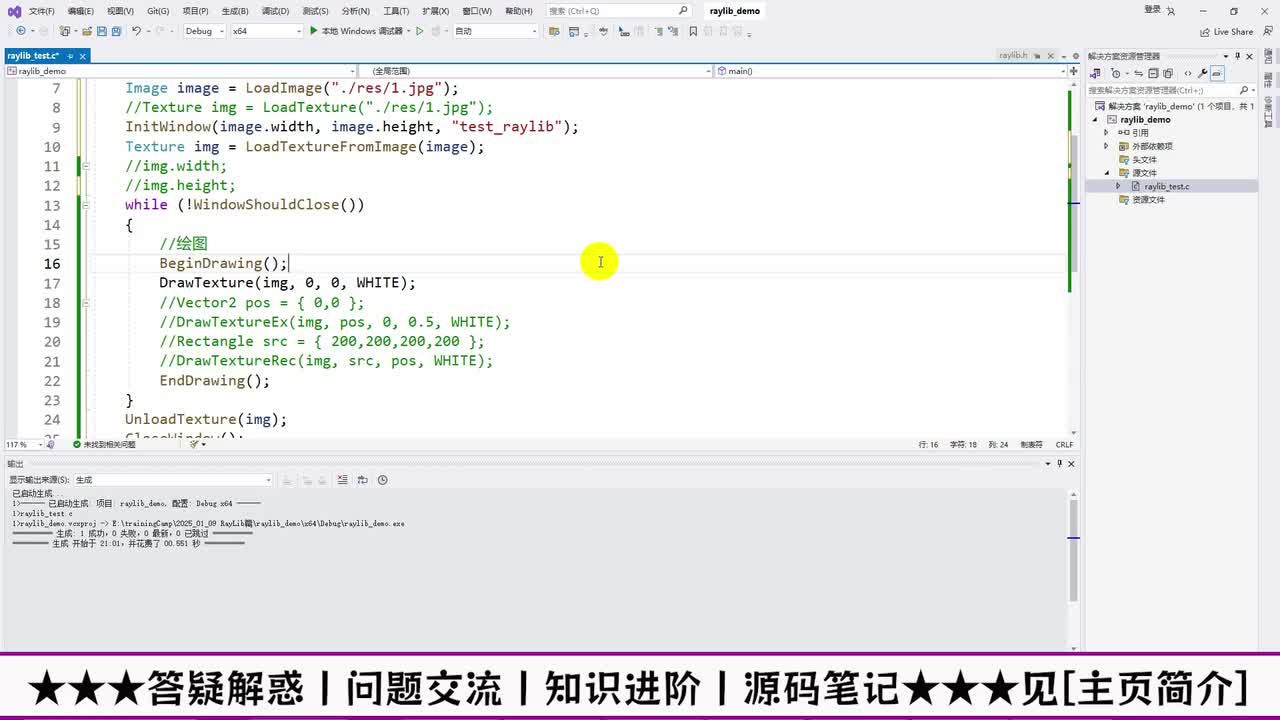The width and height of the screenshot is (1280, 720).
Task: Select 头文件 folder in Solution Explorer
Action: [1144, 159]
